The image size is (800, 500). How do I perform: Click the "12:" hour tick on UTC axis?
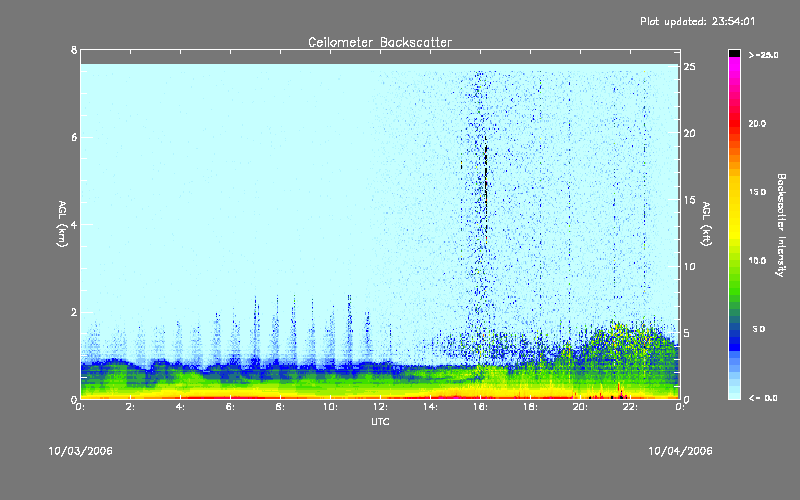click(x=381, y=407)
